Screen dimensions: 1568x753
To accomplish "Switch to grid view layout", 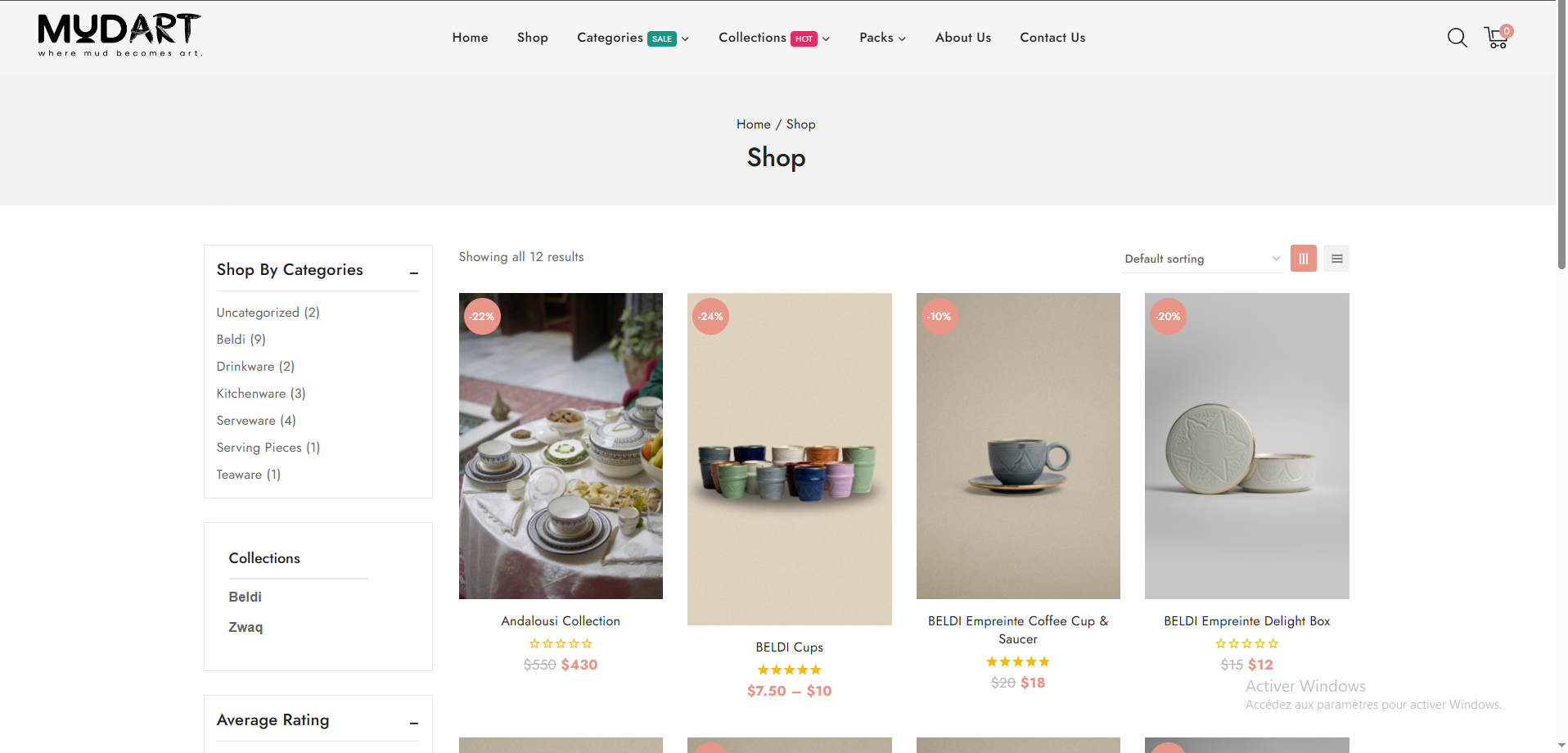I will [1303, 259].
